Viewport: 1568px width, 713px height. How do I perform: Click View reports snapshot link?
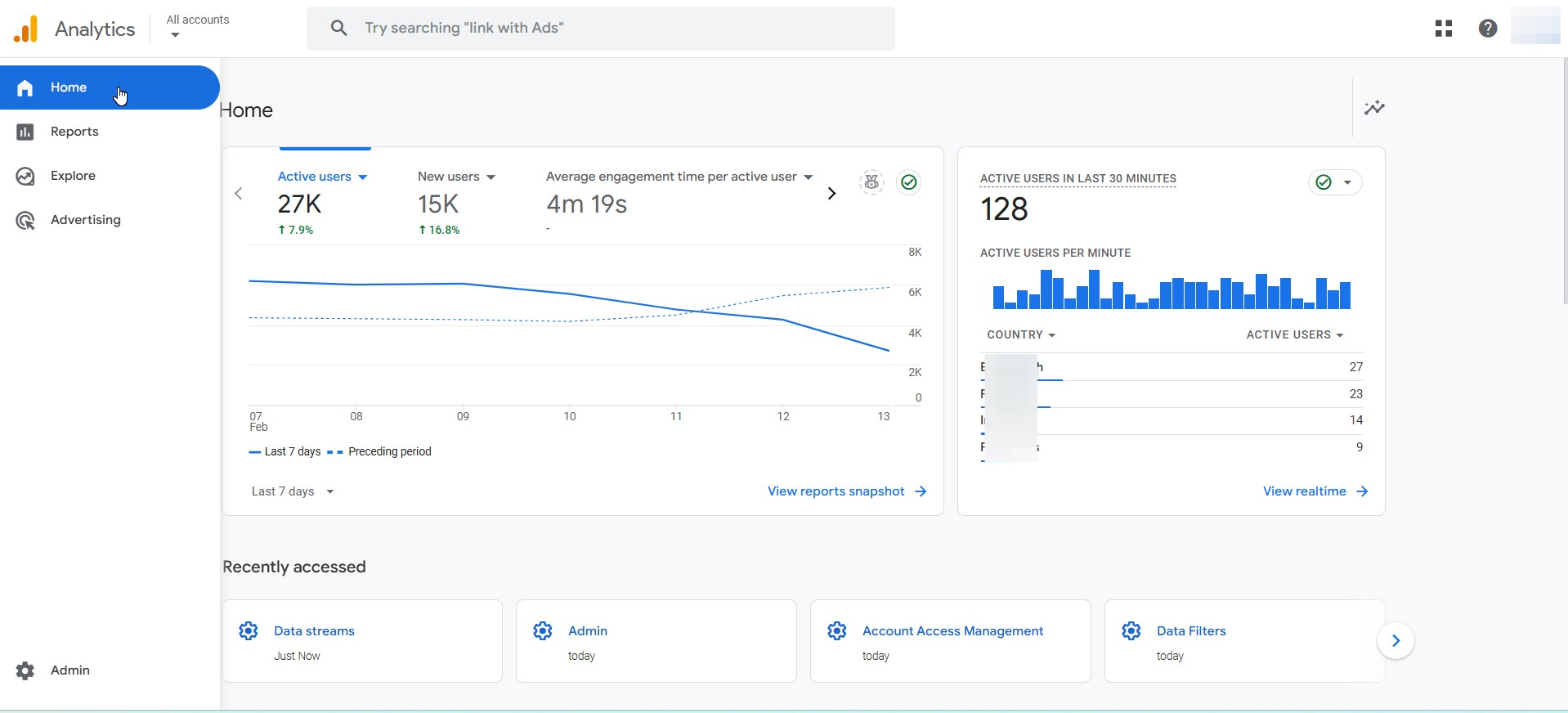[836, 491]
